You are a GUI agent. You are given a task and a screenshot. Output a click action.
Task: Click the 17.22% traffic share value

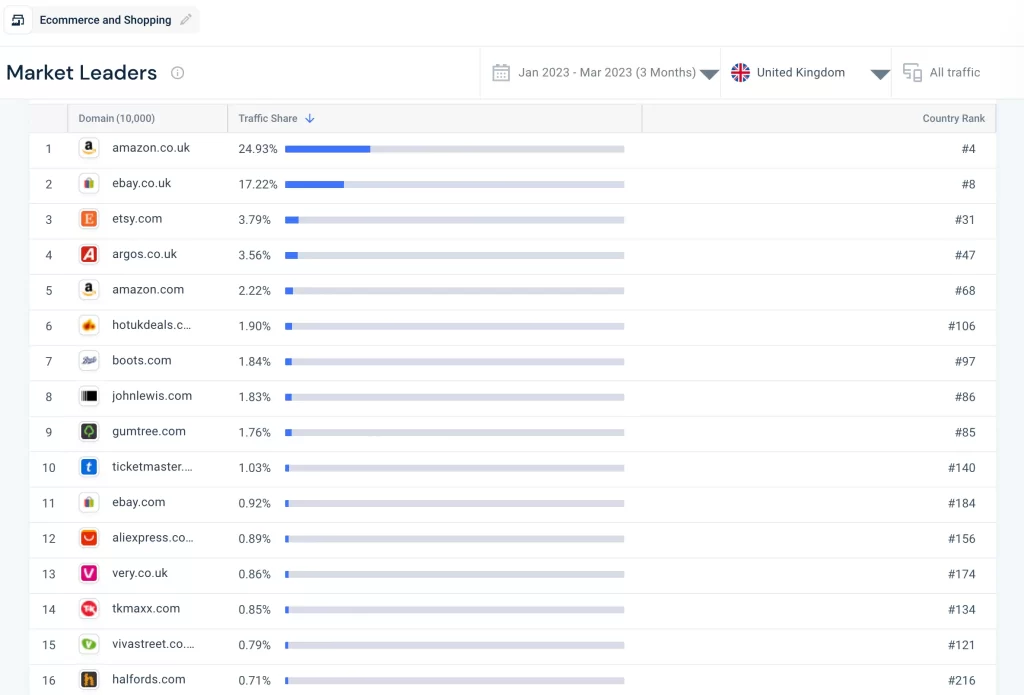pyautogui.click(x=258, y=184)
